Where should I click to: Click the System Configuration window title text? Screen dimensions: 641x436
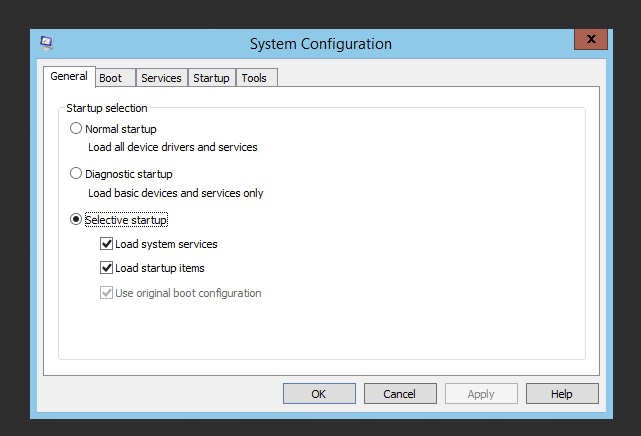[320, 44]
